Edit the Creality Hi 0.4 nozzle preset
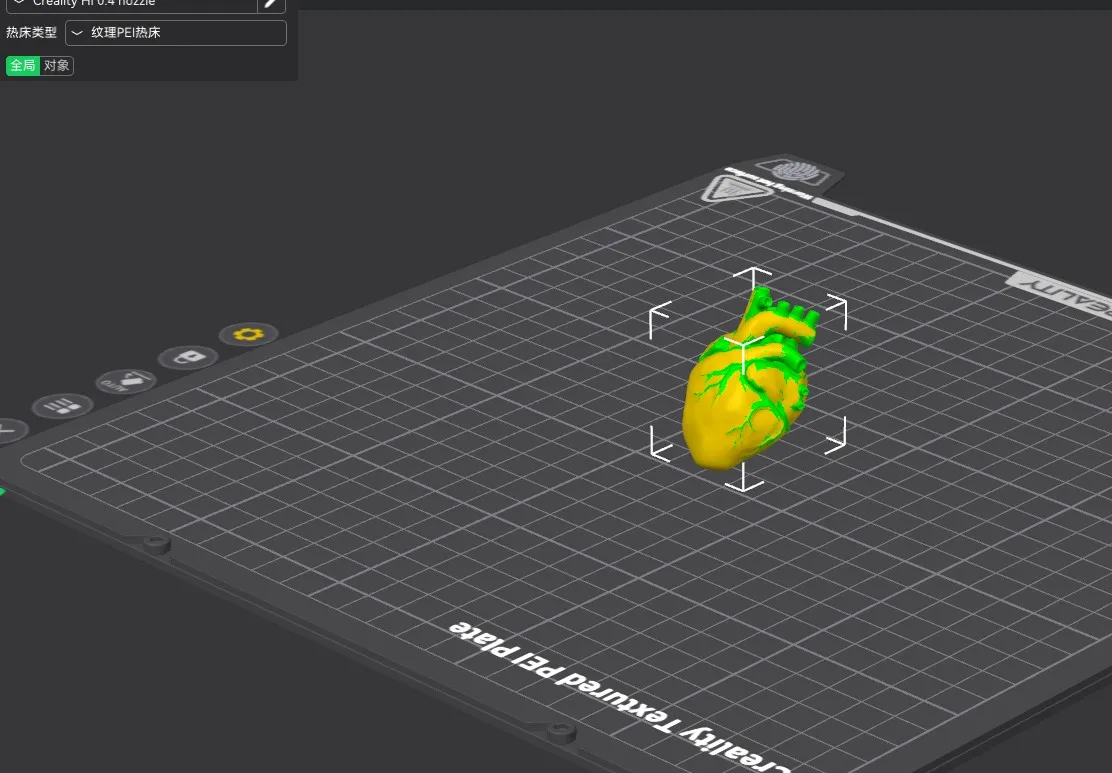Viewport: 1112px width, 773px height. [x=272, y=5]
